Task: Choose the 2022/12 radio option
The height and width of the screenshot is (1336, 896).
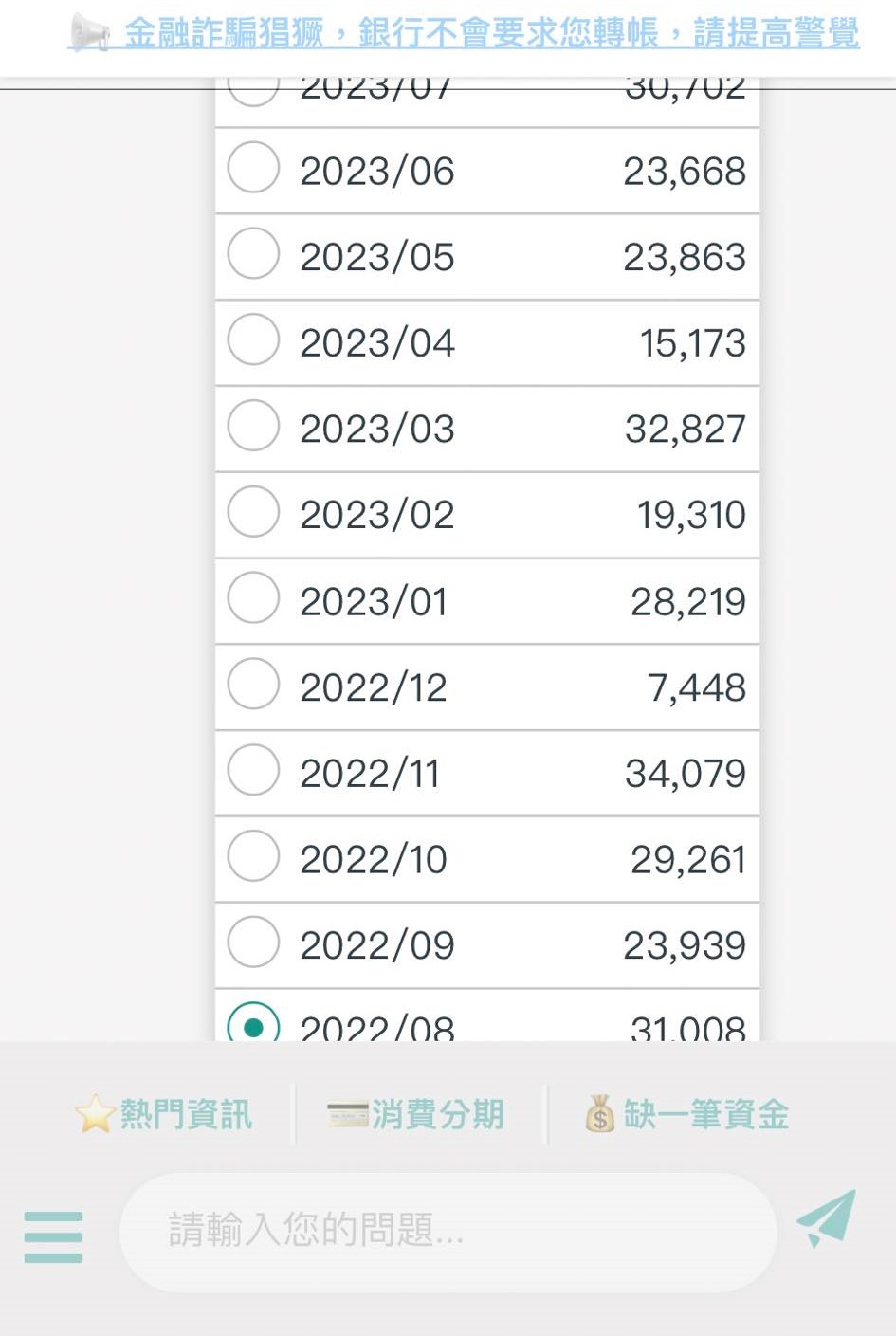Action: point(253,684)
